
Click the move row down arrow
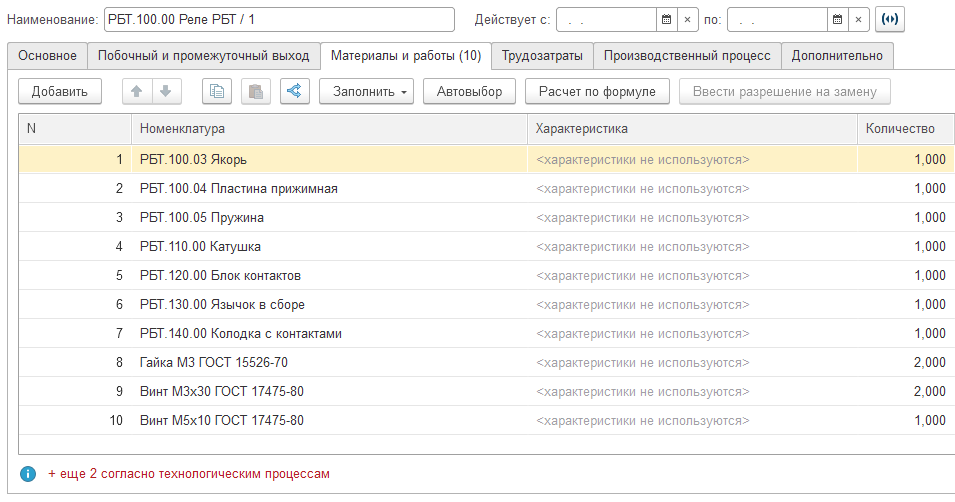click(164, 92)
